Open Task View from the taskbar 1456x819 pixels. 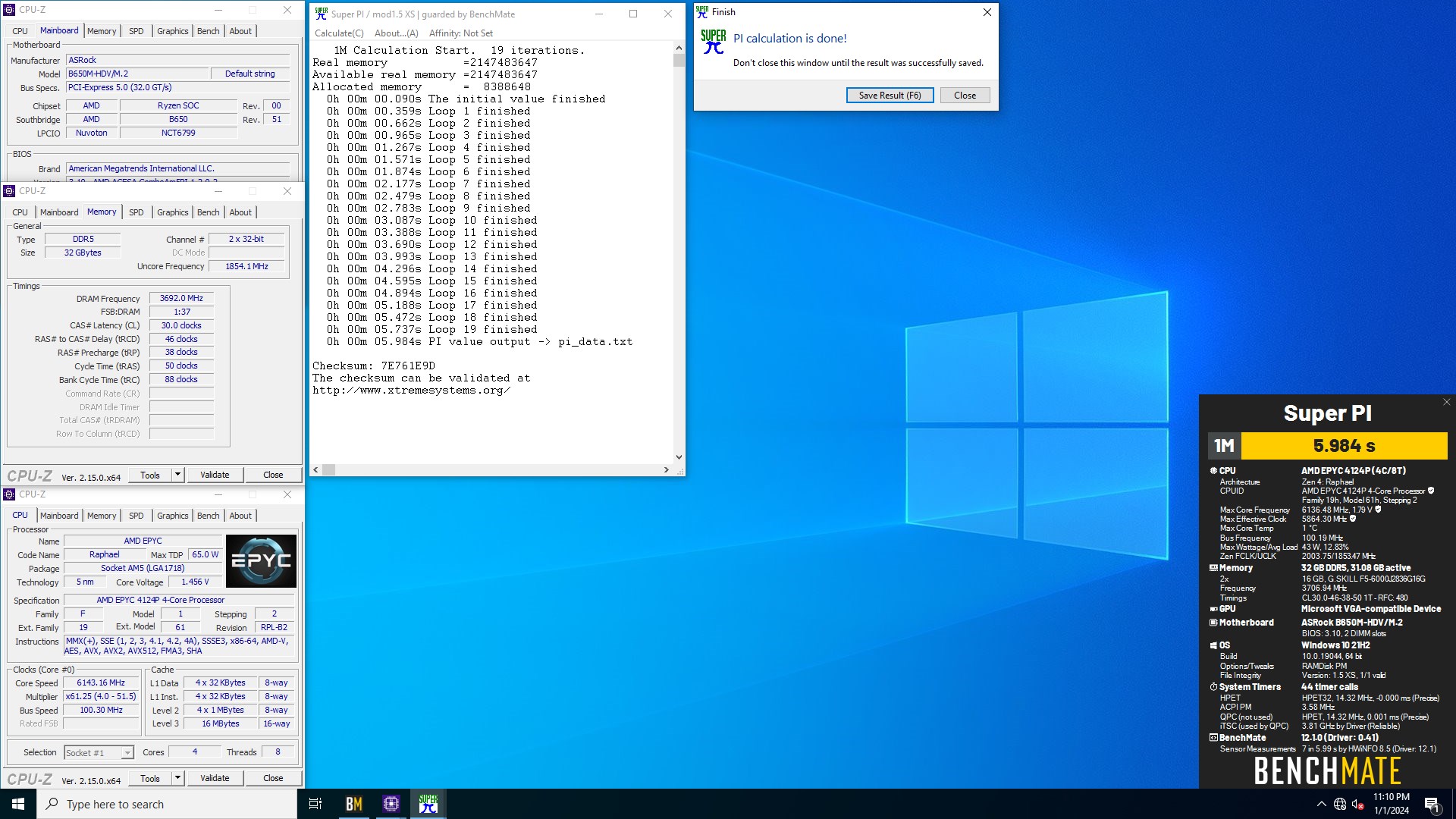(315, 804)
